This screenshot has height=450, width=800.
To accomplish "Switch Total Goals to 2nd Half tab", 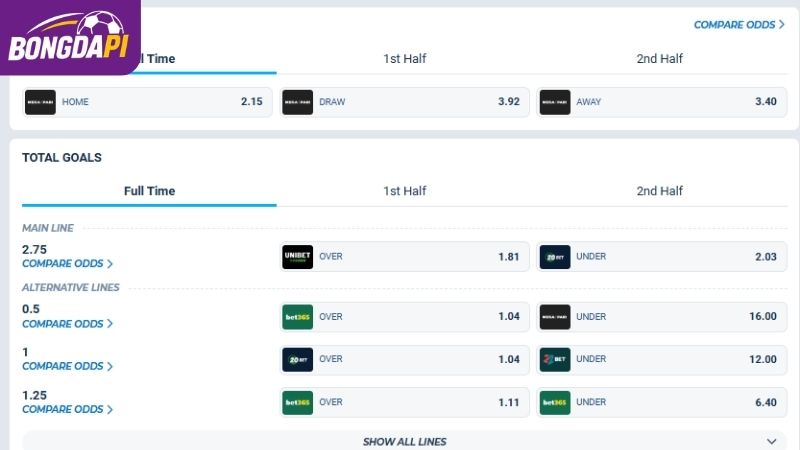I will 659,191.
